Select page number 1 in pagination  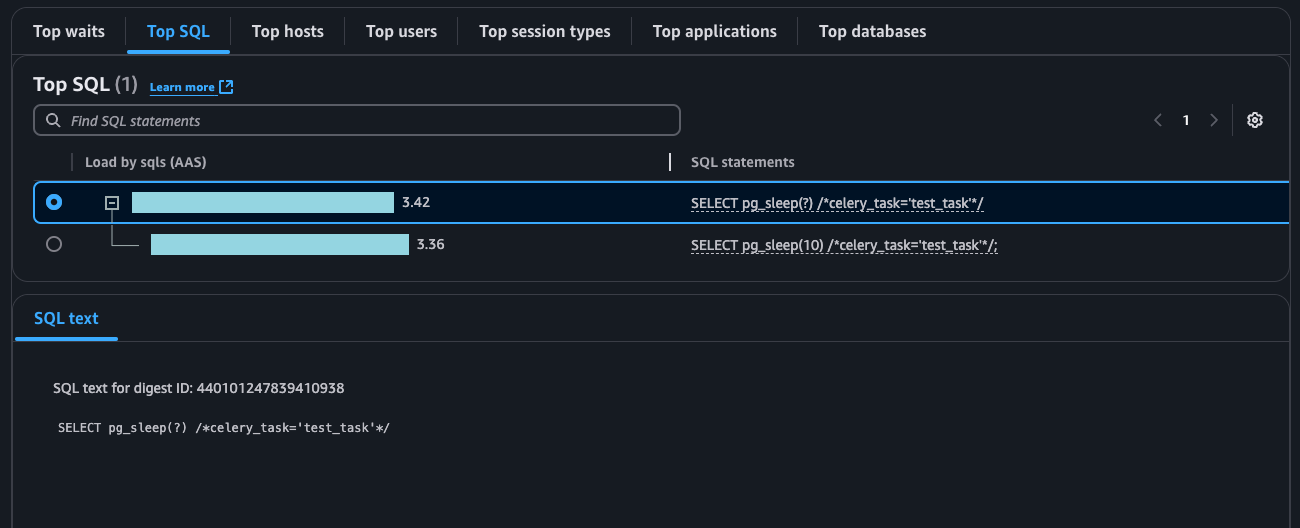pyautogui.click(x=1186, y=120)
